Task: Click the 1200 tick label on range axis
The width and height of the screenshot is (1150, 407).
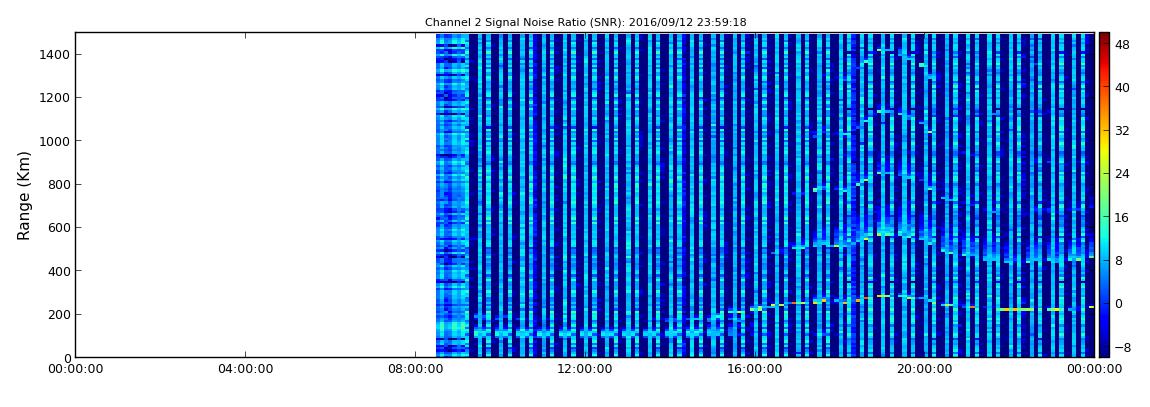Action: (53, 98)
